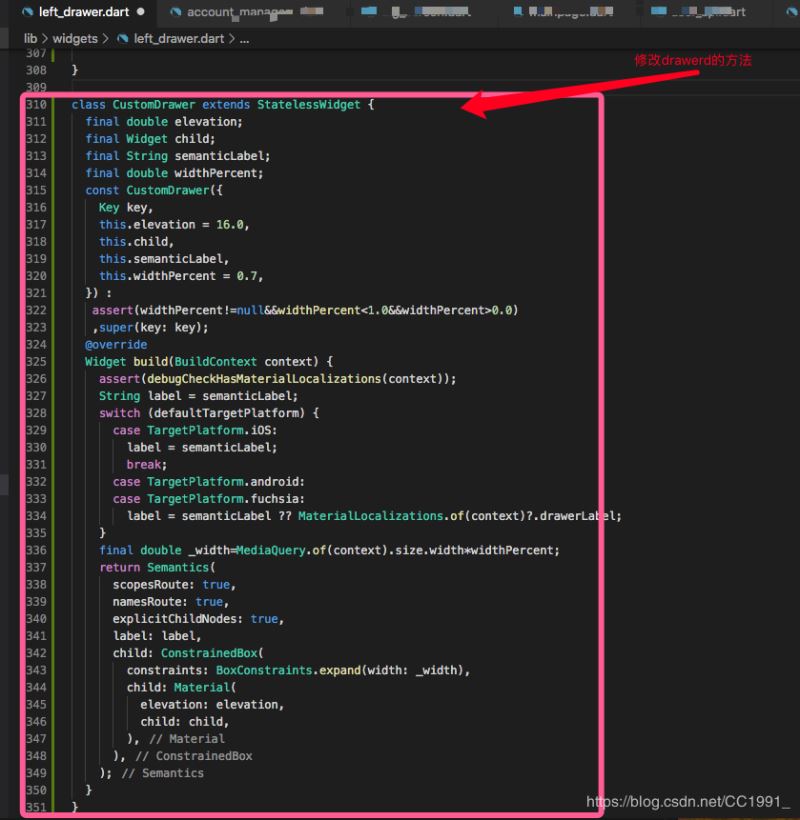Screen dimensions: 800x820
Task: Click 'switch (defaultTargetPlatform)' statement
Action: tap(209, 413)
